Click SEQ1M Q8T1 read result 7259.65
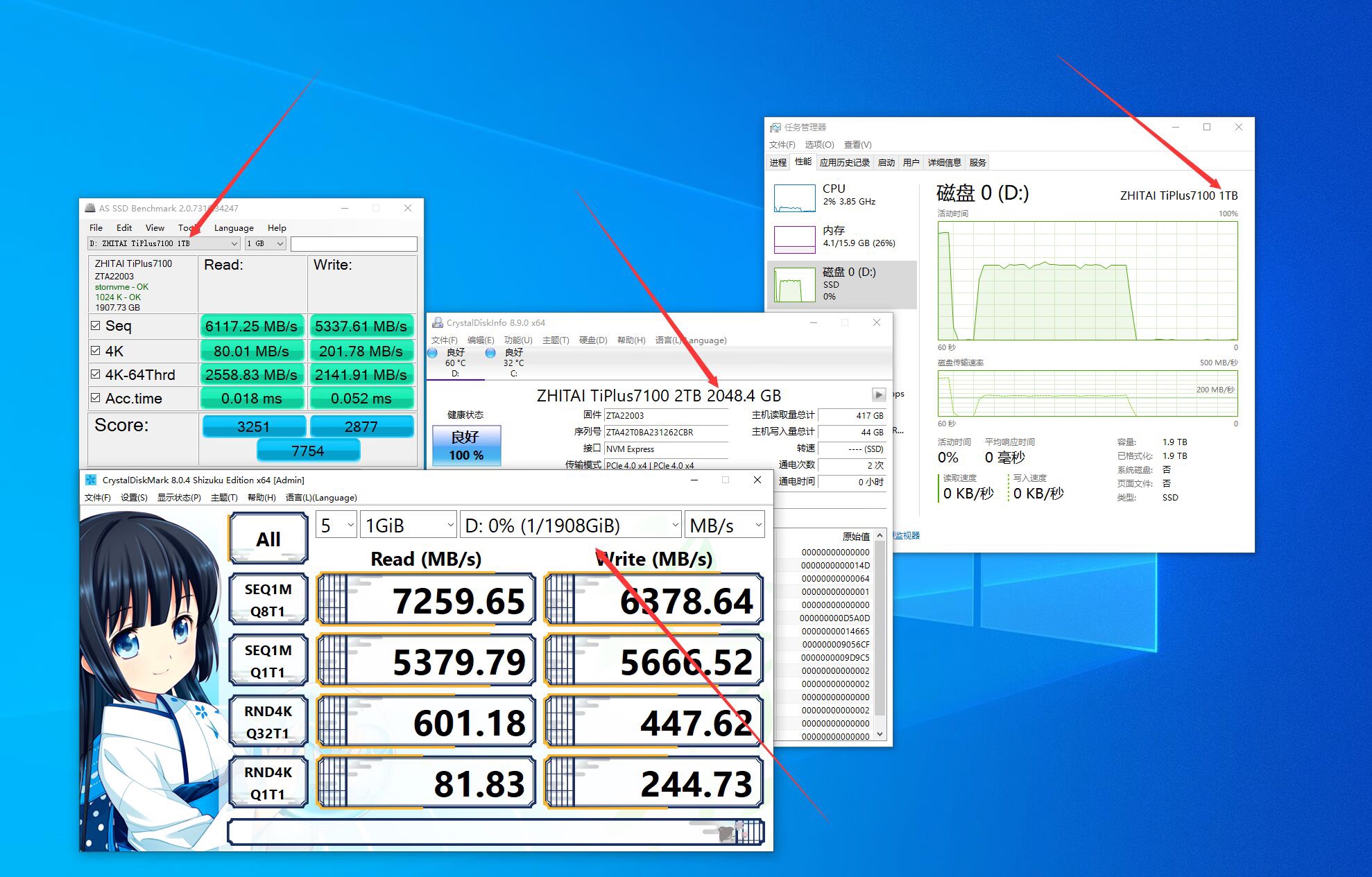The width and height of the screenshot is (1372, 877). 427,600
